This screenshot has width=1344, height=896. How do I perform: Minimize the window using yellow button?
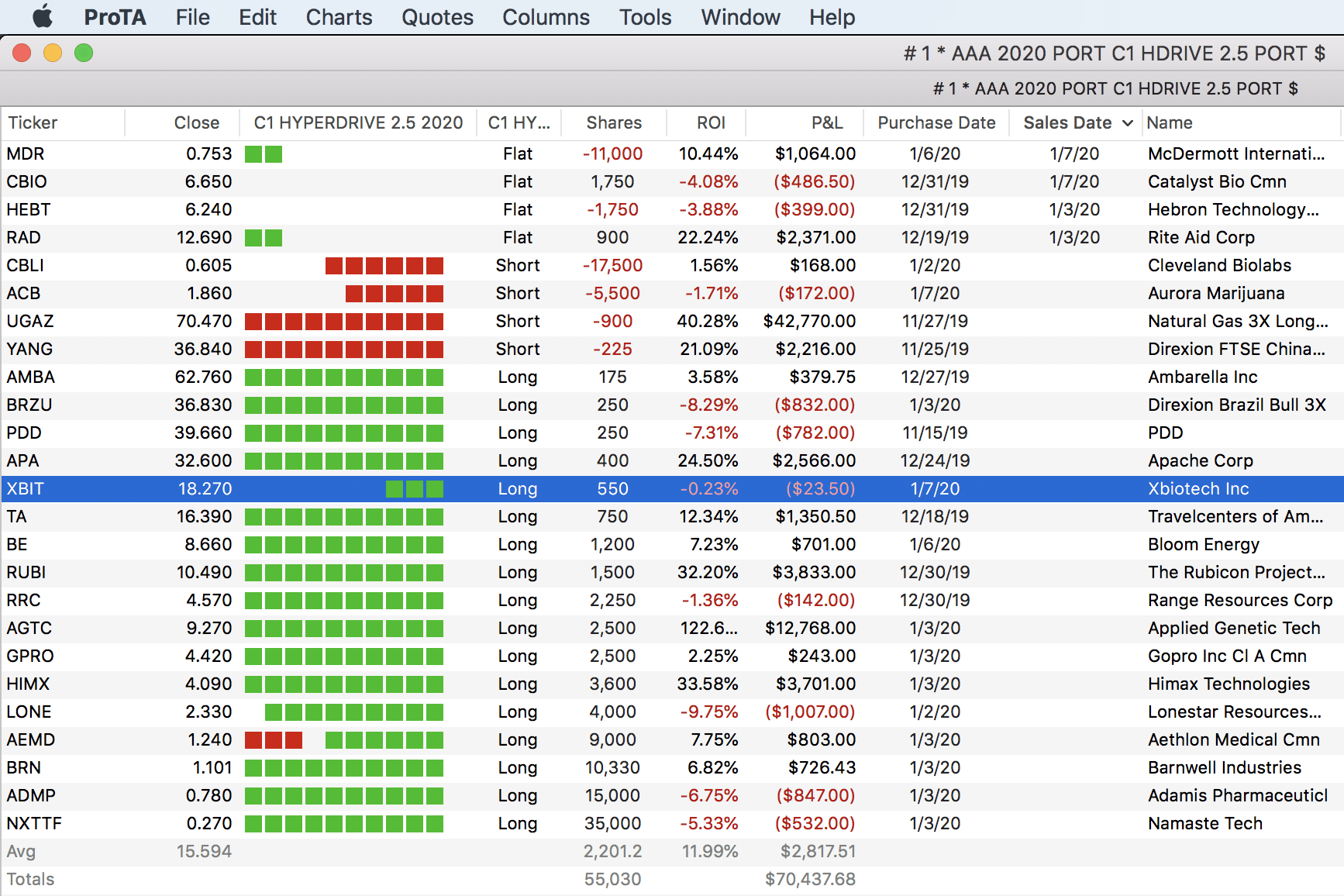point(53,53)
